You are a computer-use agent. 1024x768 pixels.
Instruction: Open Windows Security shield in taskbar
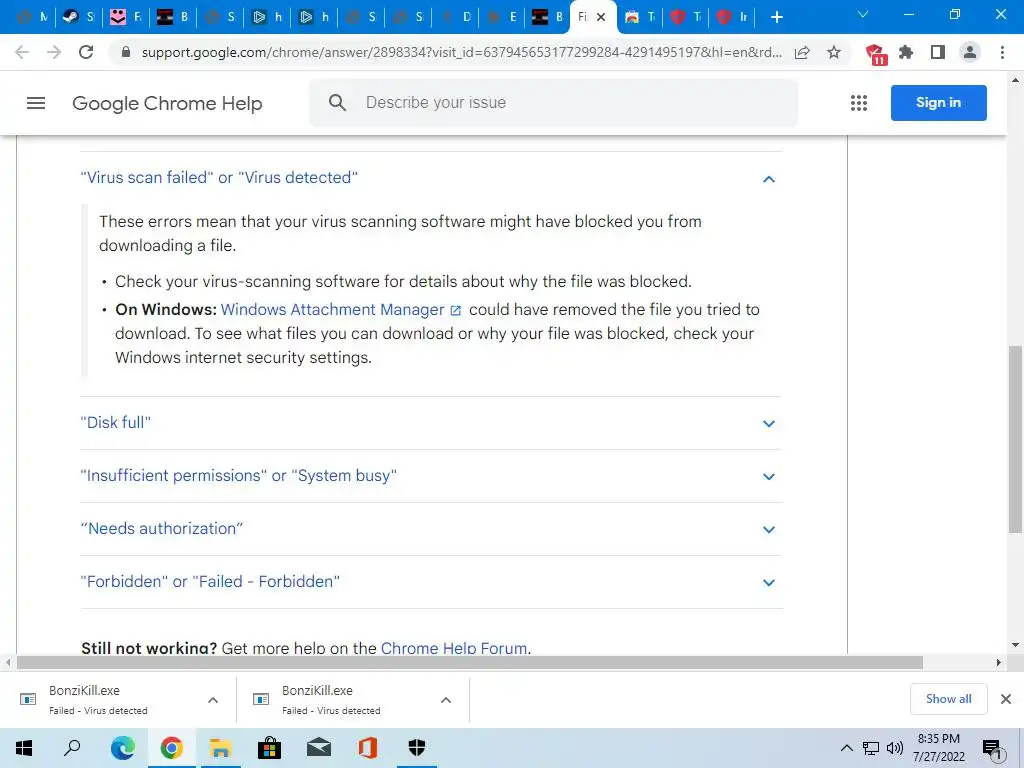coord(417,748)
